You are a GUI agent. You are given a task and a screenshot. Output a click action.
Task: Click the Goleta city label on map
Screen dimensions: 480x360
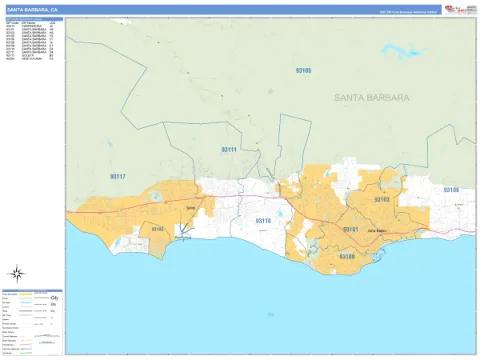[x=190, y=208]
